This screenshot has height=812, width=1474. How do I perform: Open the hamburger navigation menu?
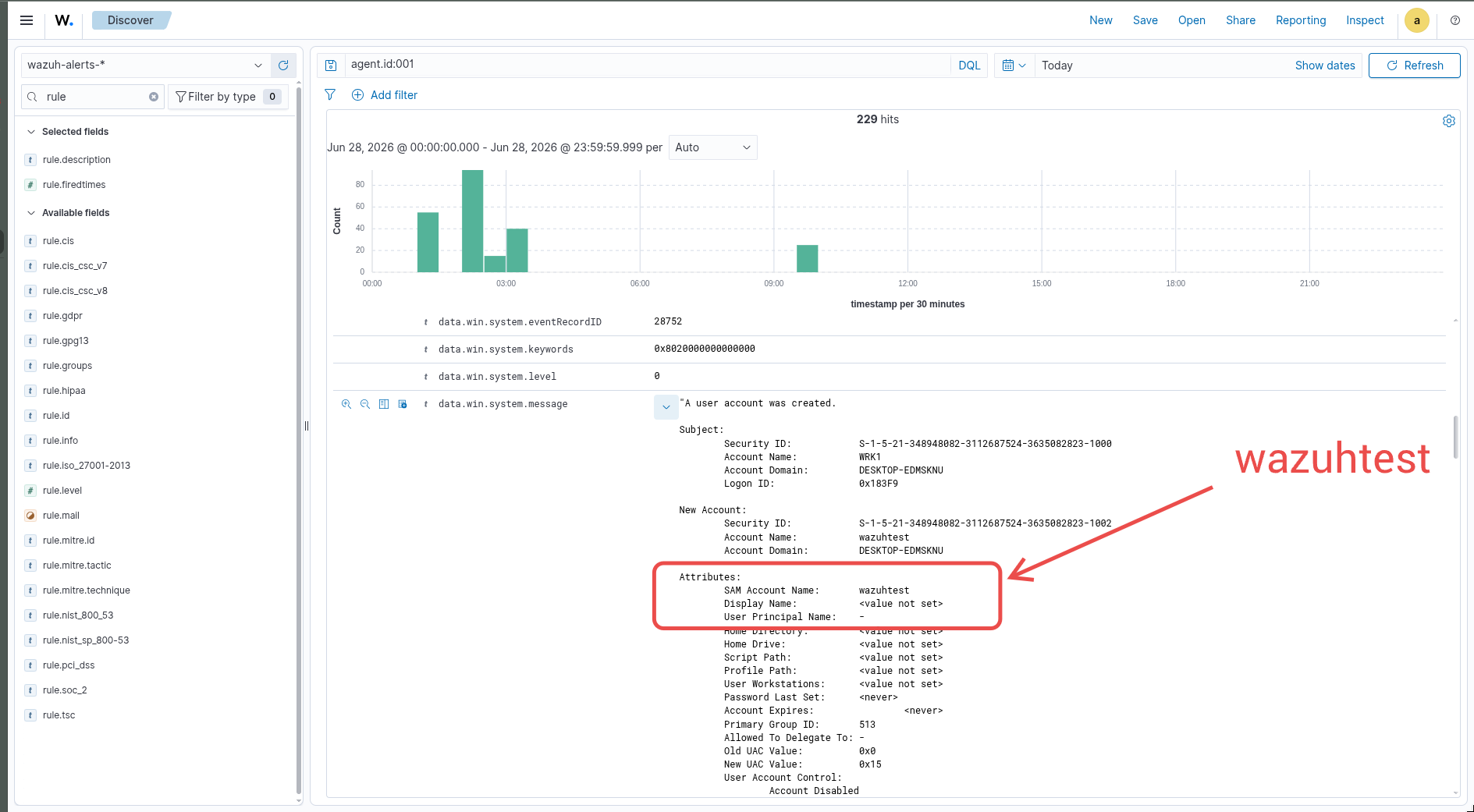point(27,20)
